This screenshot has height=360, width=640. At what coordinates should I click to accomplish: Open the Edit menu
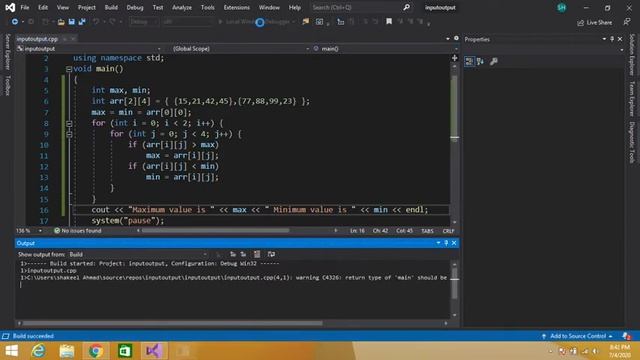pos(43,7)
